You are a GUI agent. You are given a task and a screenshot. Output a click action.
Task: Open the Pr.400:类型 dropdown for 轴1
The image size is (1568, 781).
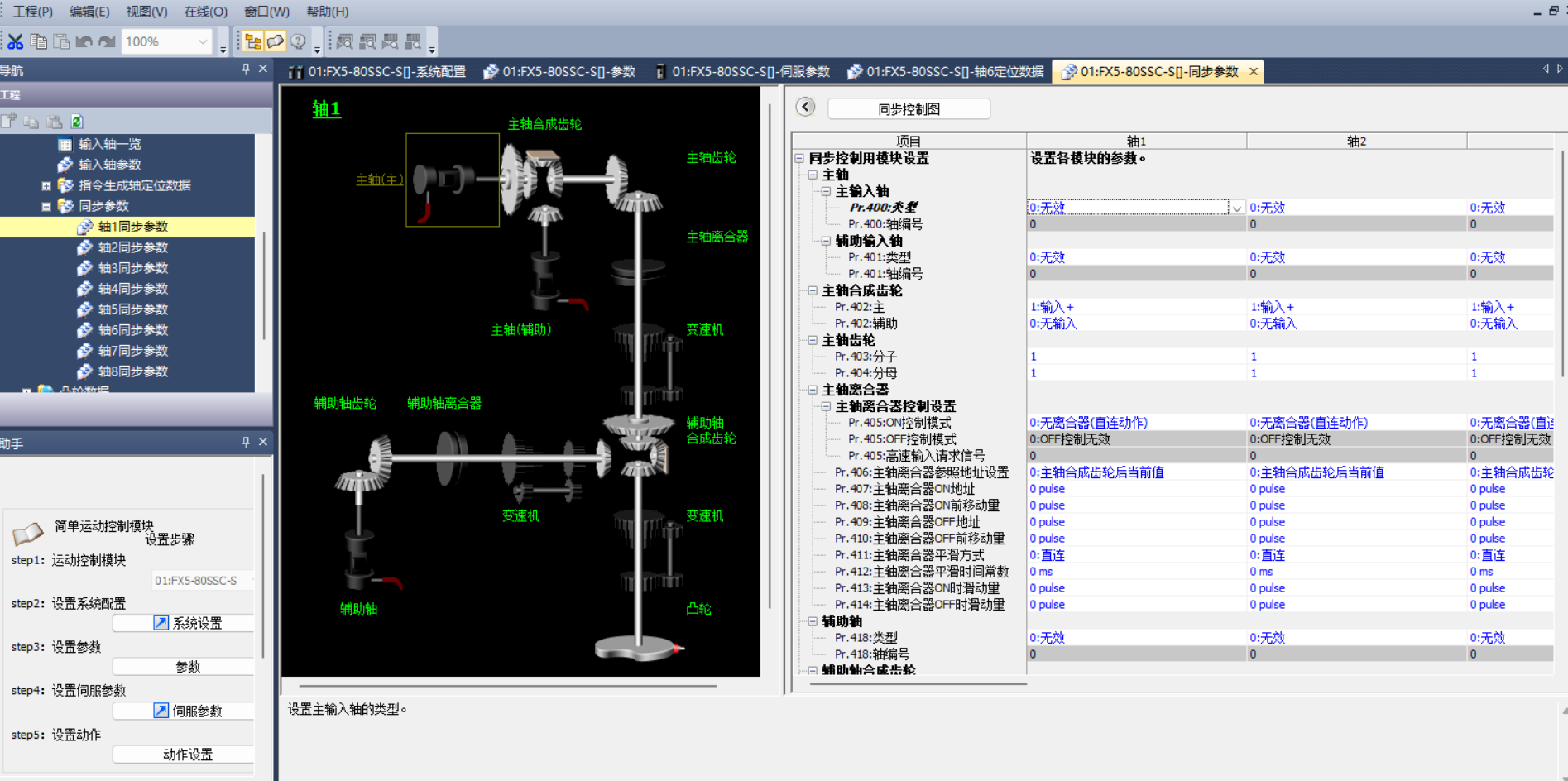click(x=1236, y=208)
